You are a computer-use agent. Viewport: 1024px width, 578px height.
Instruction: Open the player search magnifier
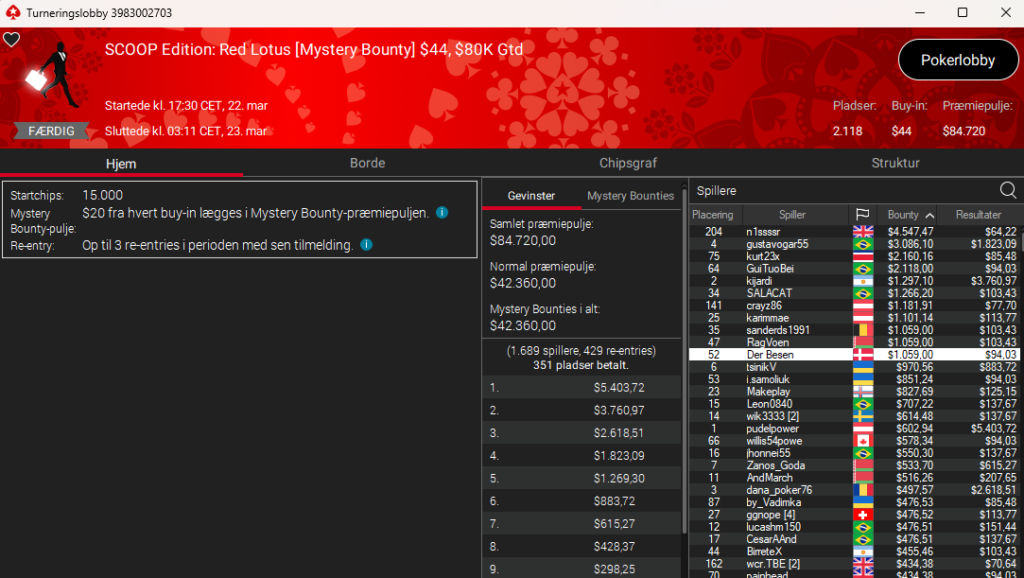(1008, 190)
